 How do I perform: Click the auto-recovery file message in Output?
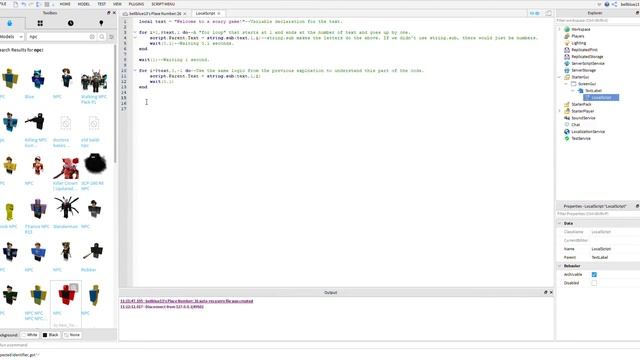click(187, 301)
